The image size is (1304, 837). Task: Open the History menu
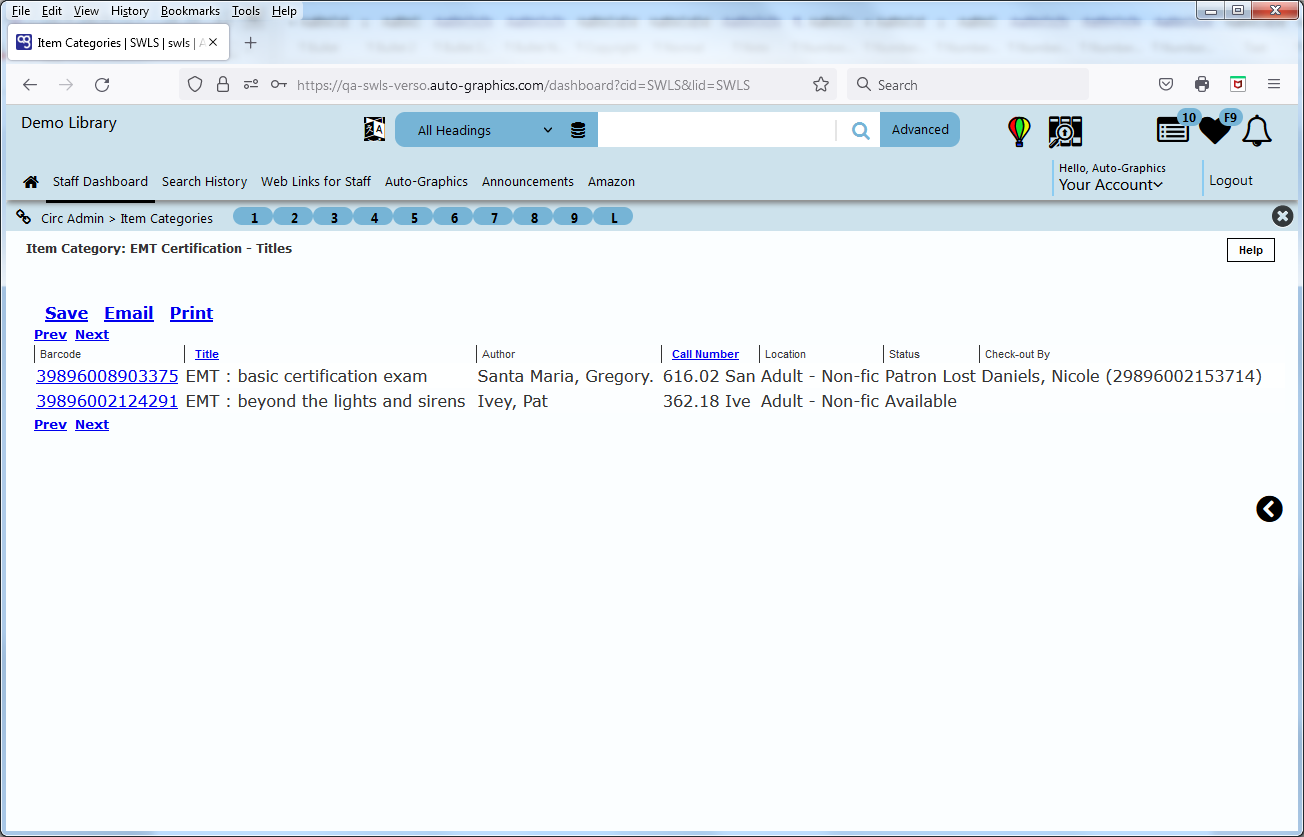point(130,11)
